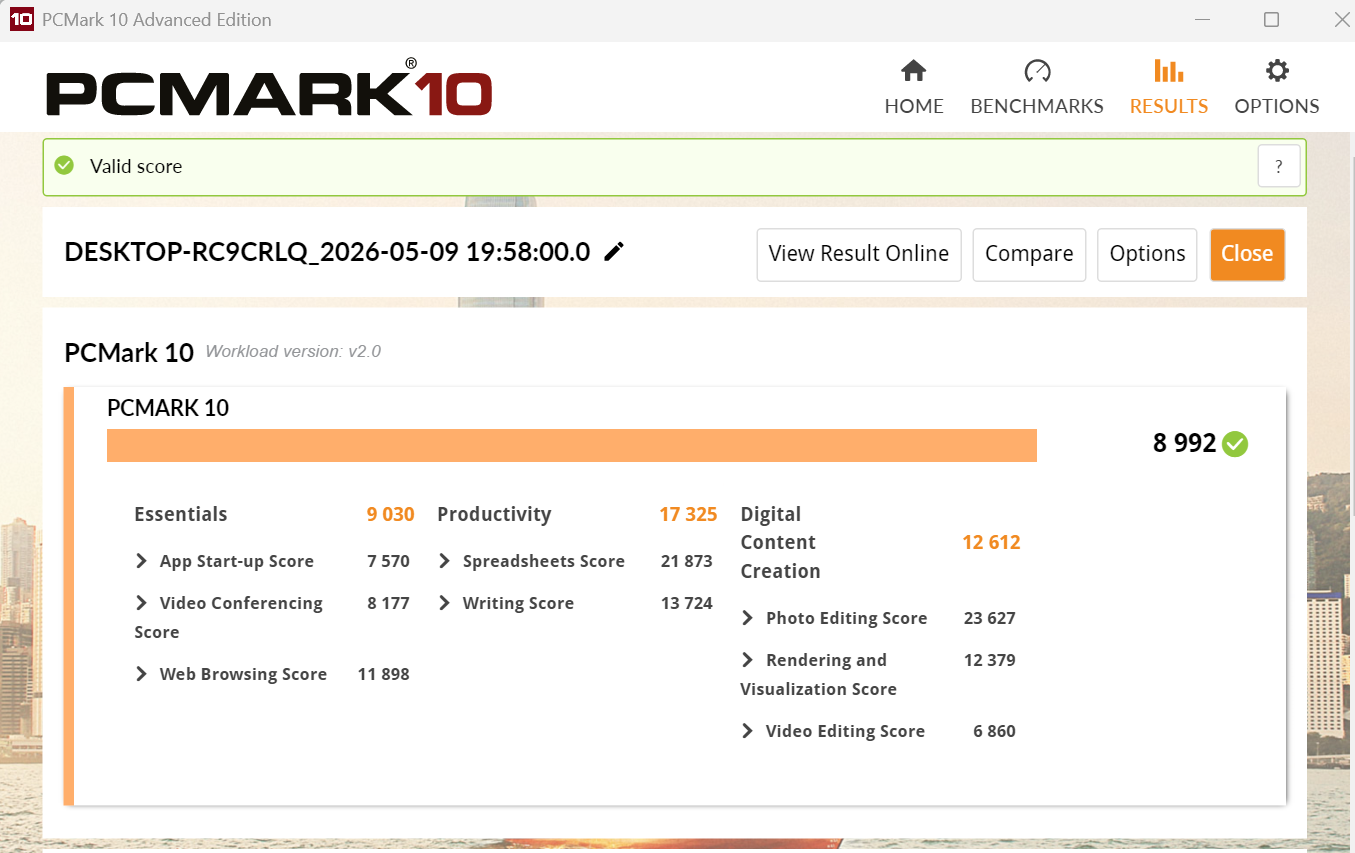Viewport: 1355px width, 853px height.
Task: Click the overall score 8 992
Action: (x=1184, y=444)
